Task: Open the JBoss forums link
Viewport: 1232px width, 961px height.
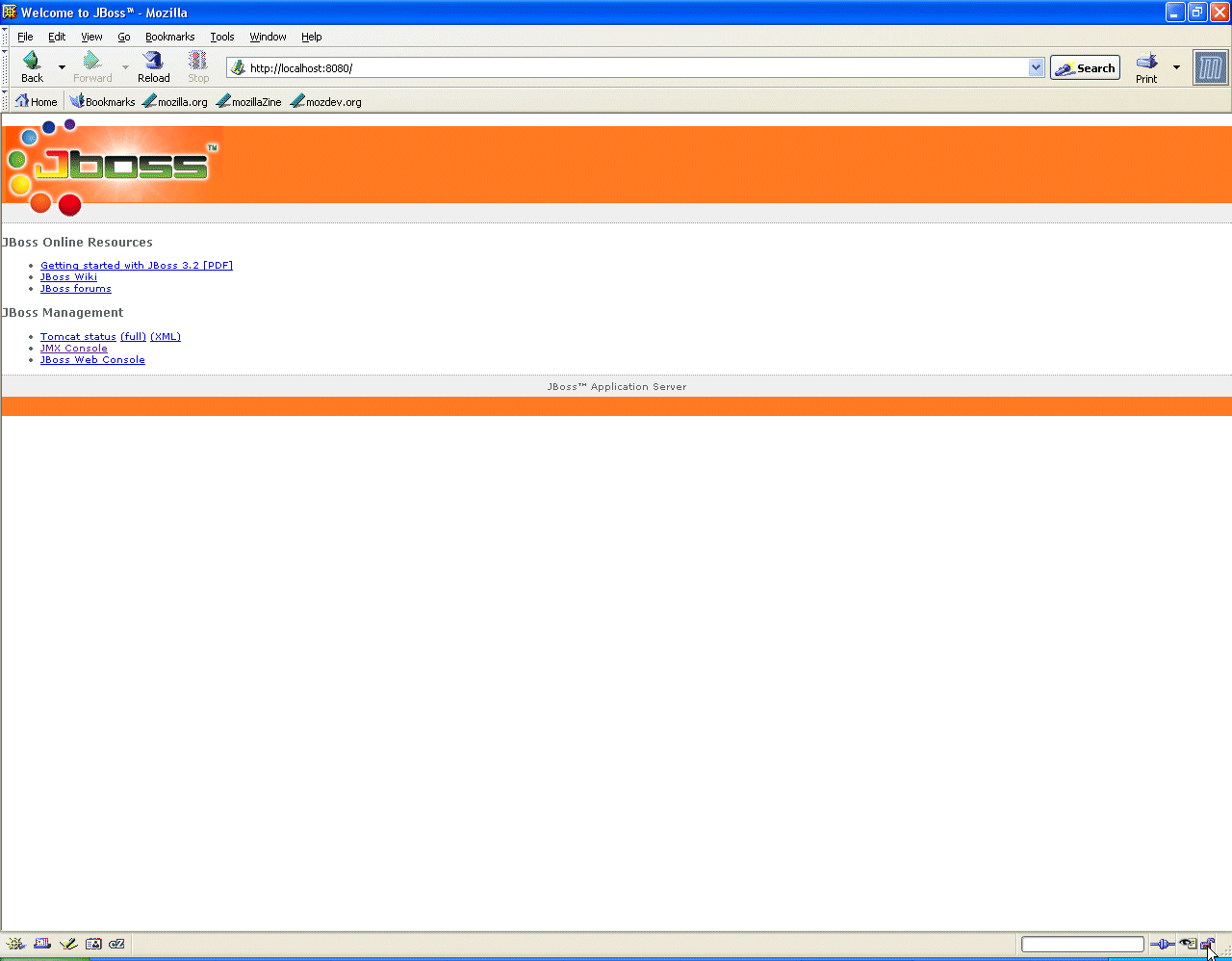Action: pos(76,289)
